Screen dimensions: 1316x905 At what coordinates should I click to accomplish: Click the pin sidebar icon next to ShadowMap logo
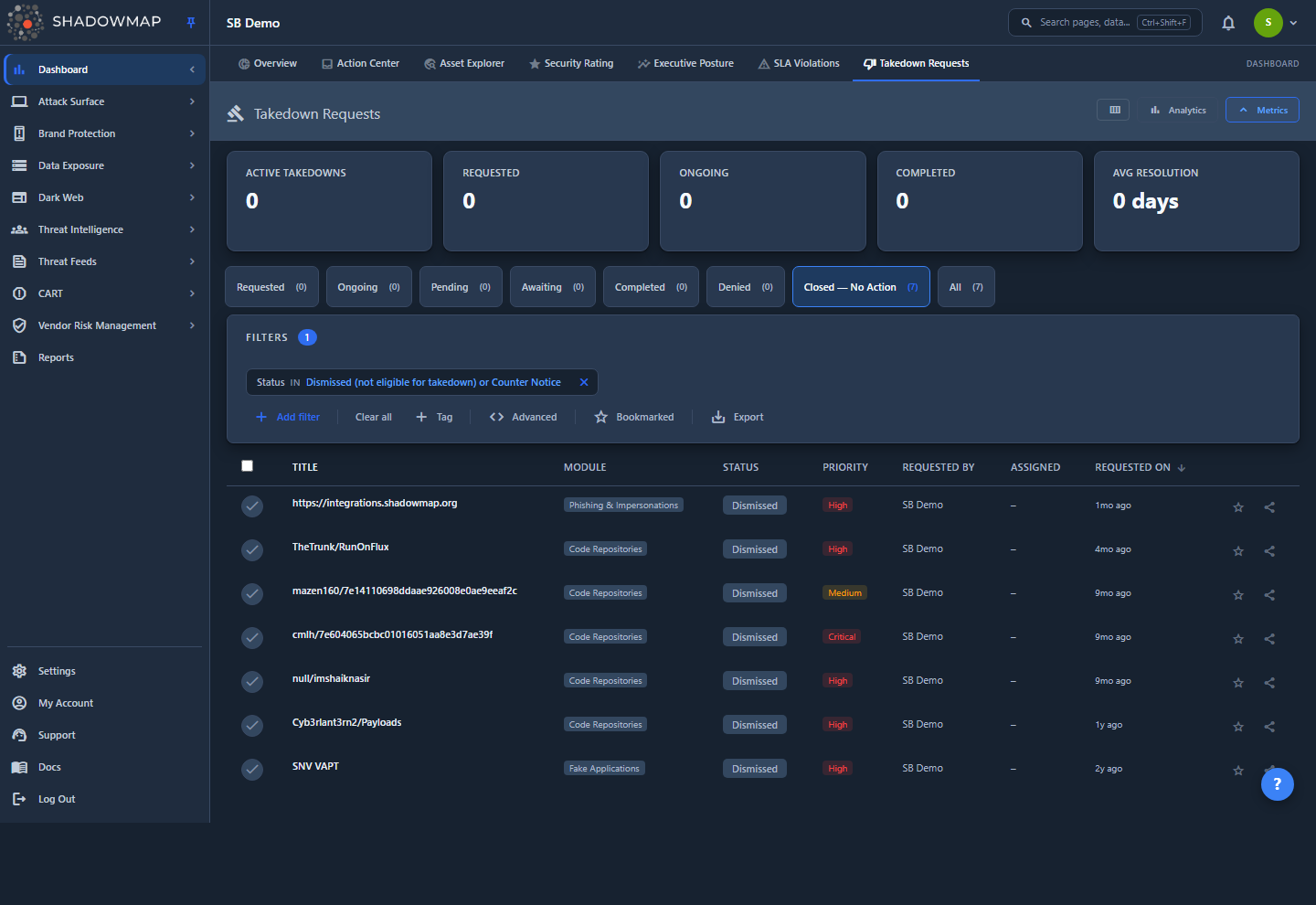coord(191,23)
